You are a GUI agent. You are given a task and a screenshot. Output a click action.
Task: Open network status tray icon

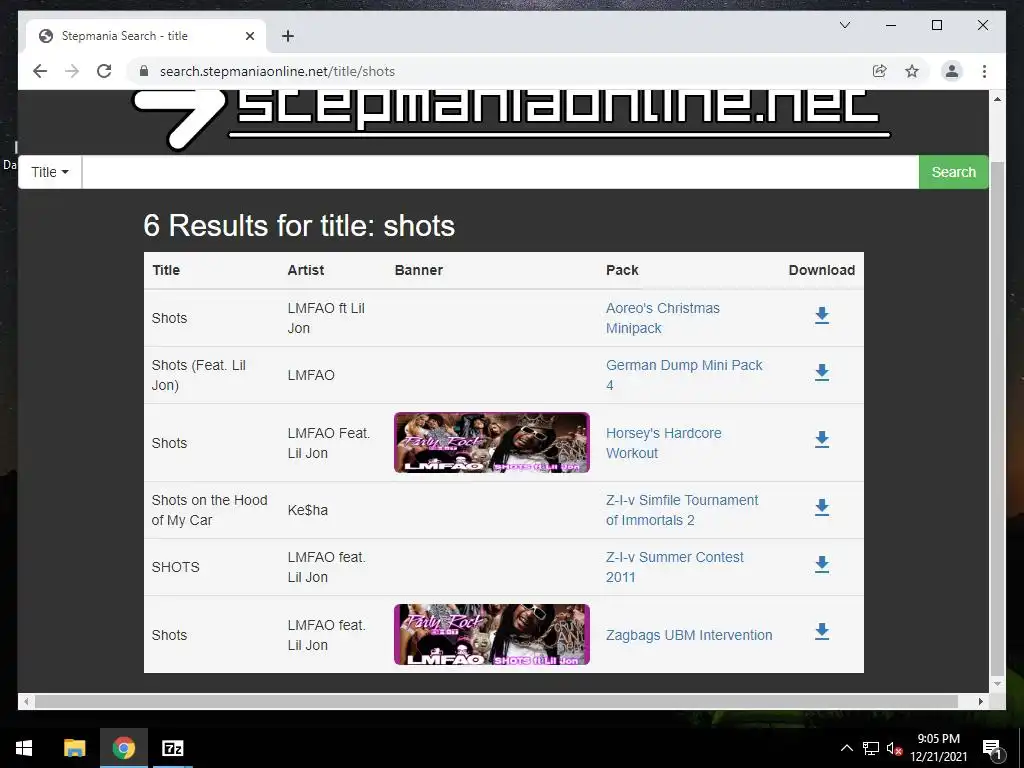(x=871, y=748)
